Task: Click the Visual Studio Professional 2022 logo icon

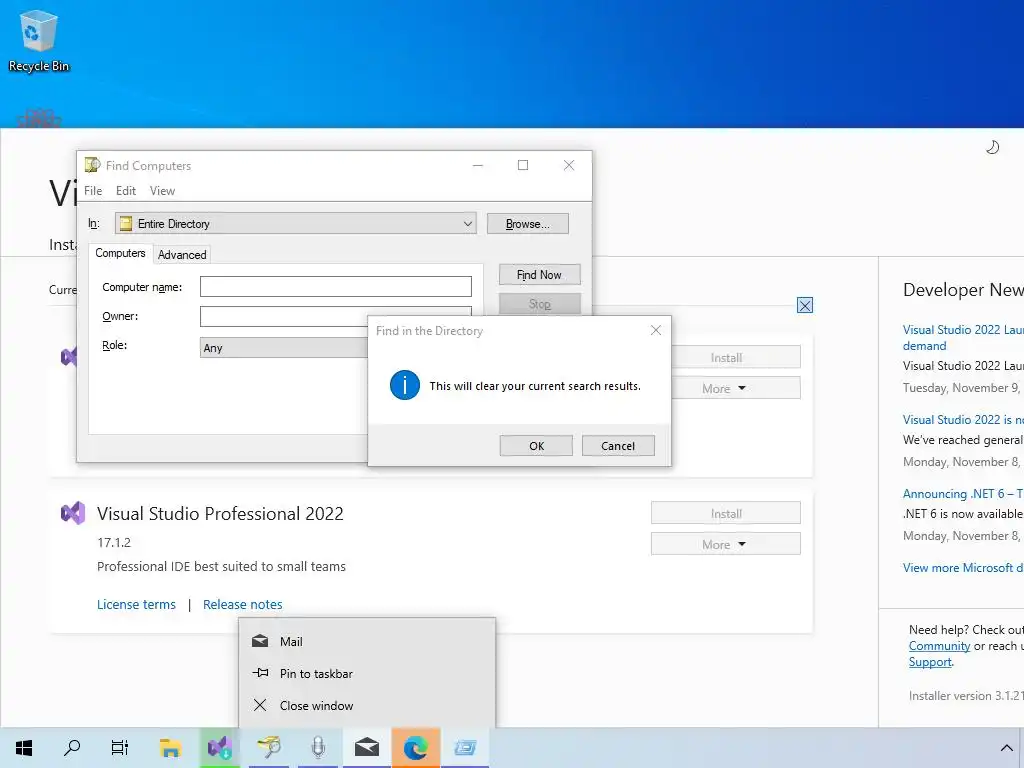Action: 73,513
